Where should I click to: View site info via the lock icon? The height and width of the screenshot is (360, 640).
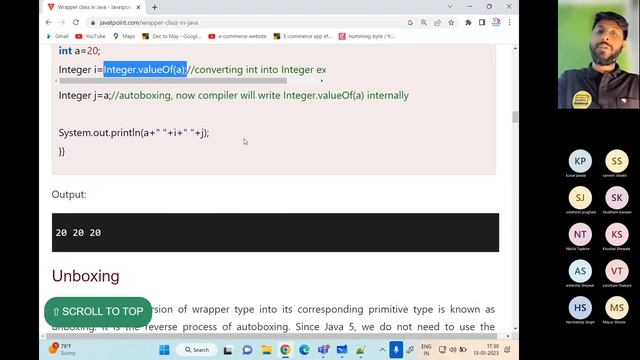coord(93,23)
